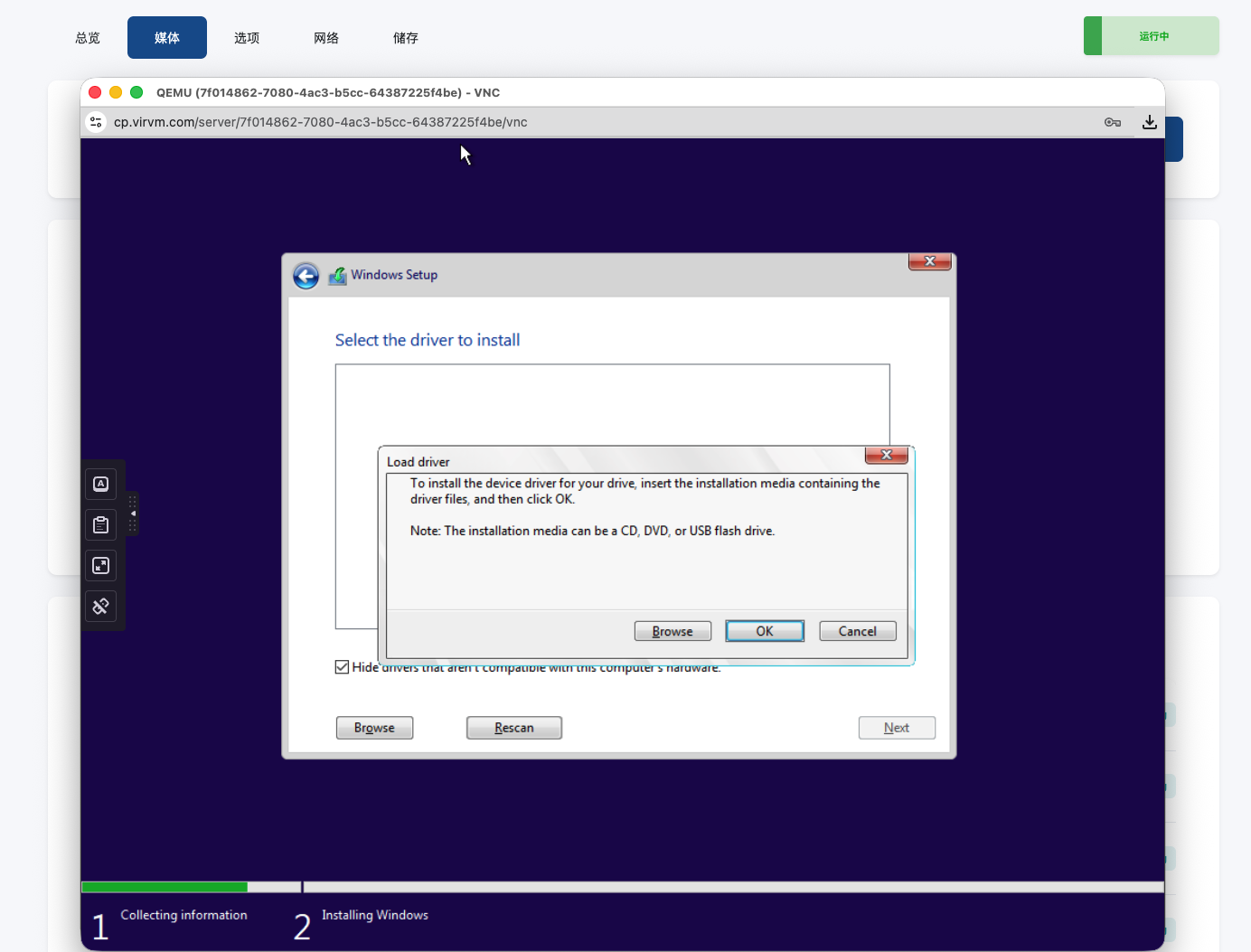Viewport: 1251px width, 952px height.
Task: Open the extra keys panel in VNC sidebar
Action: 101,485
